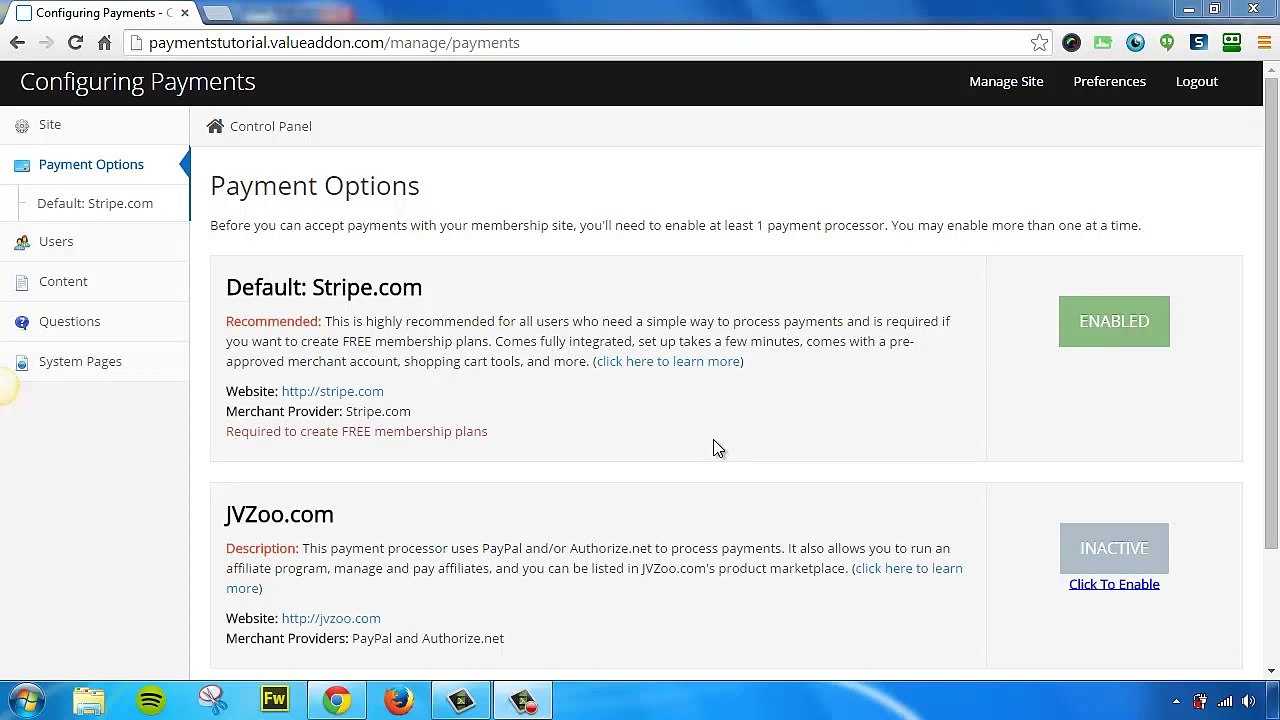1280x720 pixels.
Task: Open browser home page icon
Action: point(104,43)
